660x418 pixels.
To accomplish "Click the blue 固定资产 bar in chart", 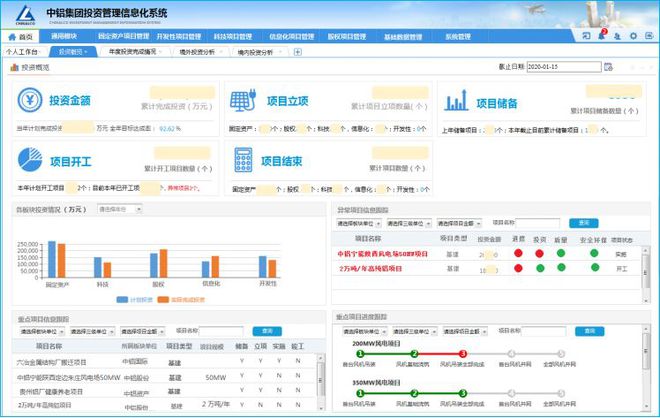I will [x=52, y=259].
